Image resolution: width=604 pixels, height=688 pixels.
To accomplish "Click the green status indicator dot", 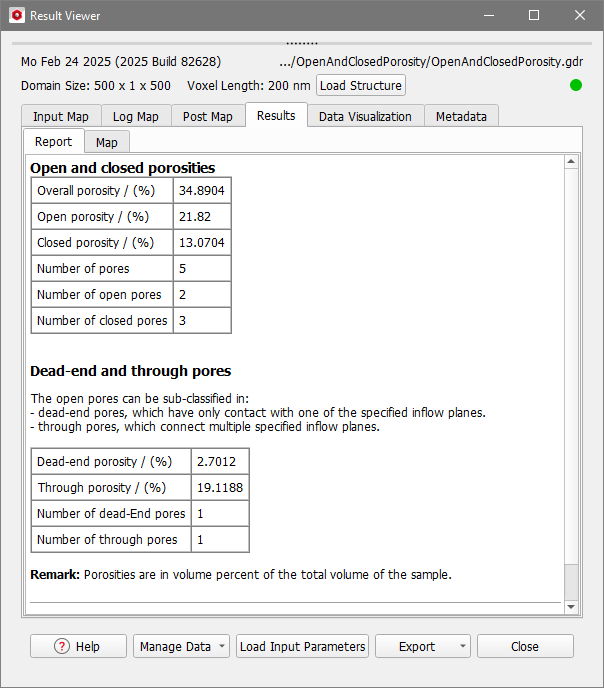I will click(x=575, y=85).
